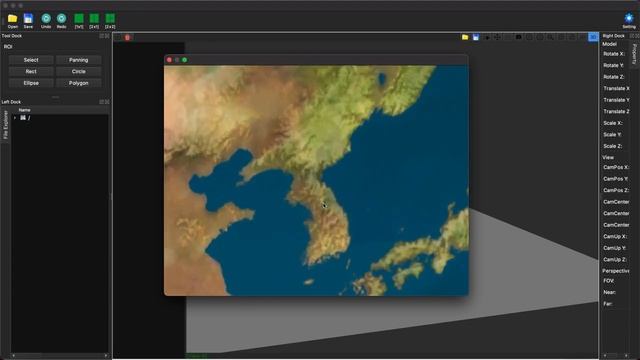Click the 'Rotate Y:' property label
The image size is (640, 360).
[x=613, y=65]
